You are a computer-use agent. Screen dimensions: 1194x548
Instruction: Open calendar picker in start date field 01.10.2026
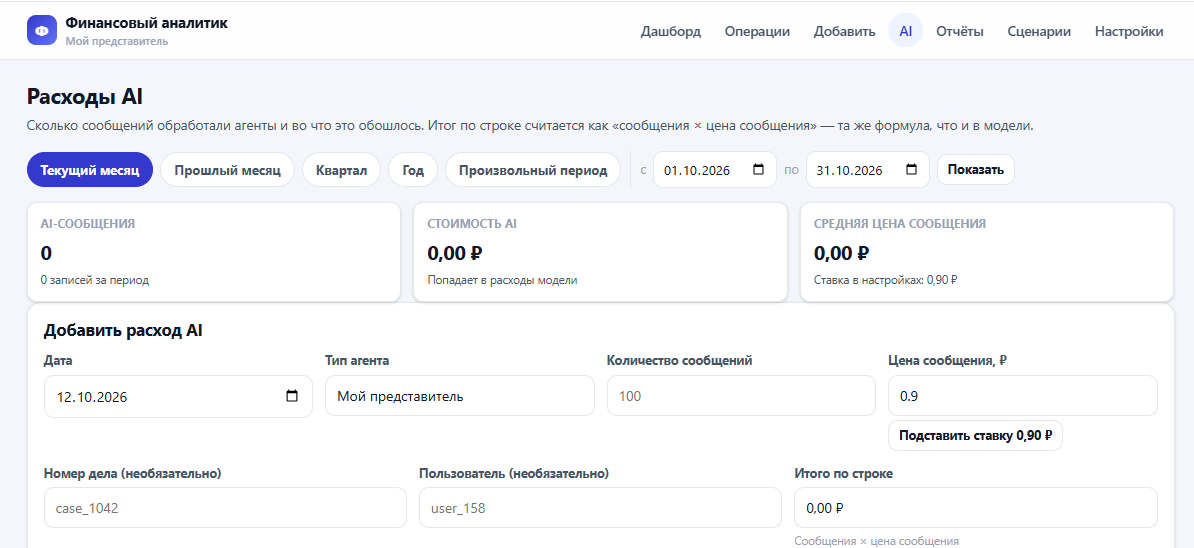pos(758,170)
